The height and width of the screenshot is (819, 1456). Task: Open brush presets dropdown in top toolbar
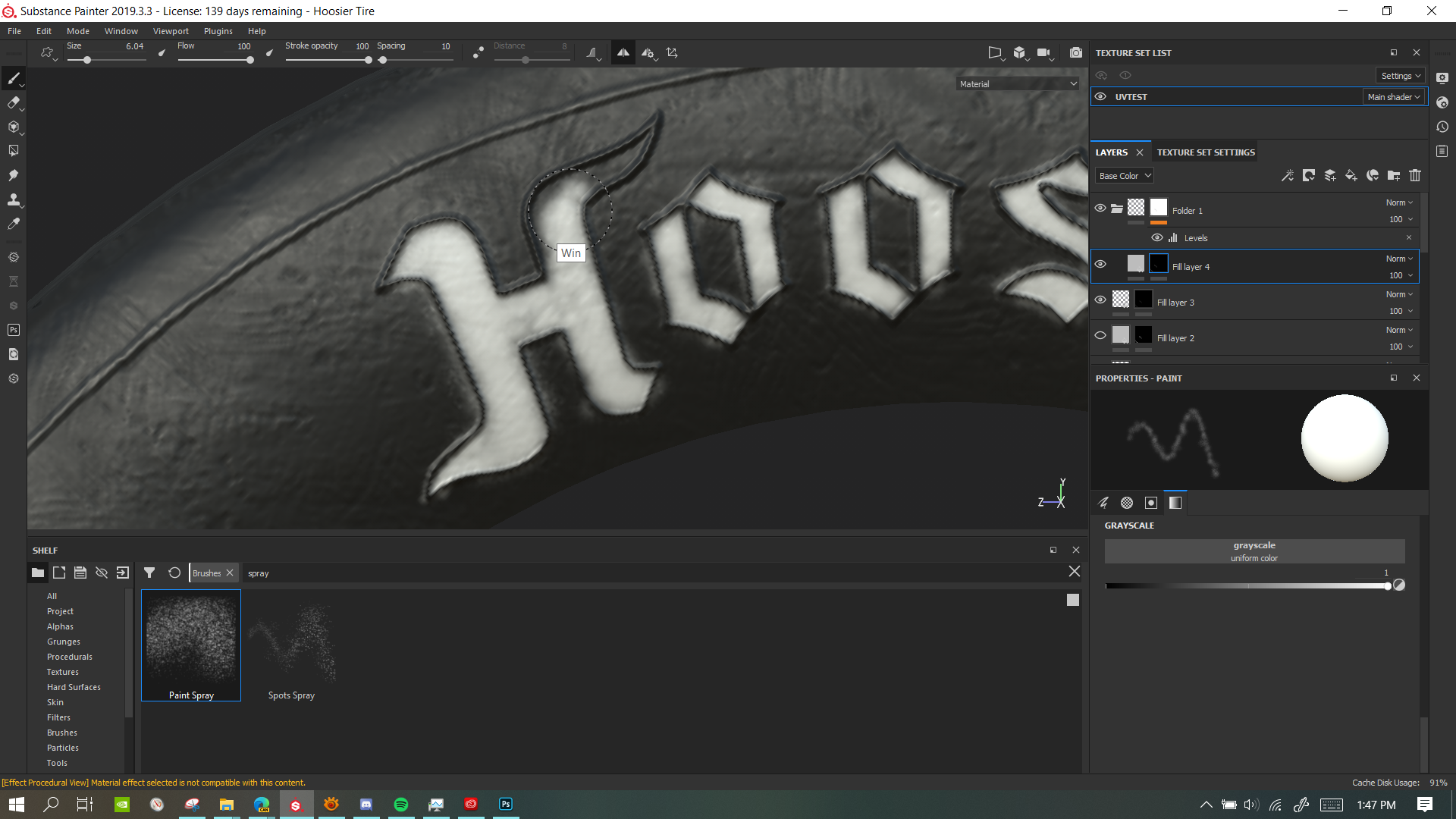[49, 53]
